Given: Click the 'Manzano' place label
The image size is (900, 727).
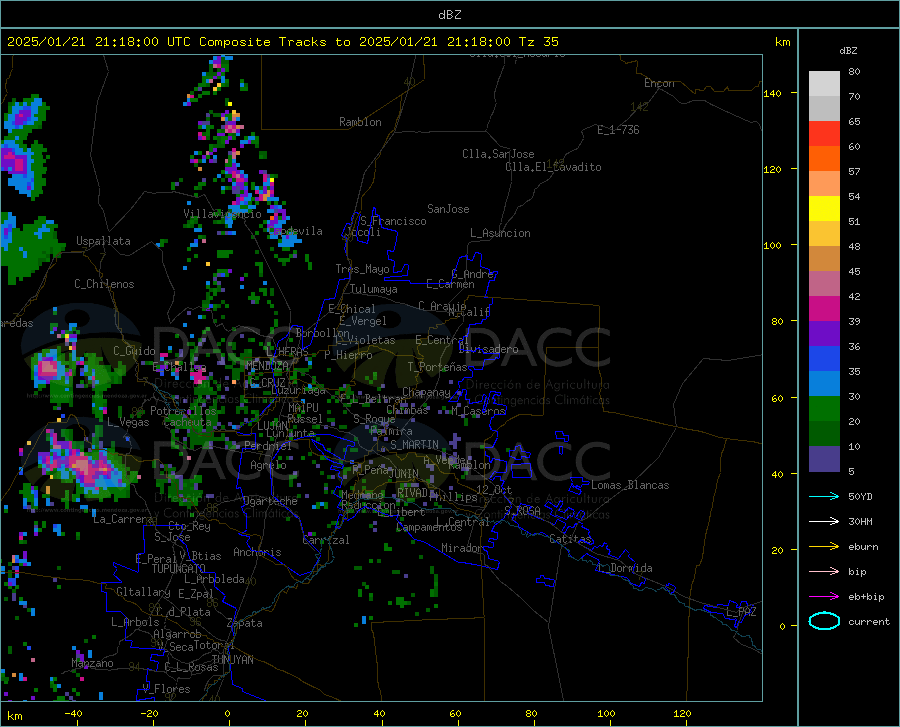Looking at the screenshot, I should click(92, 663).
